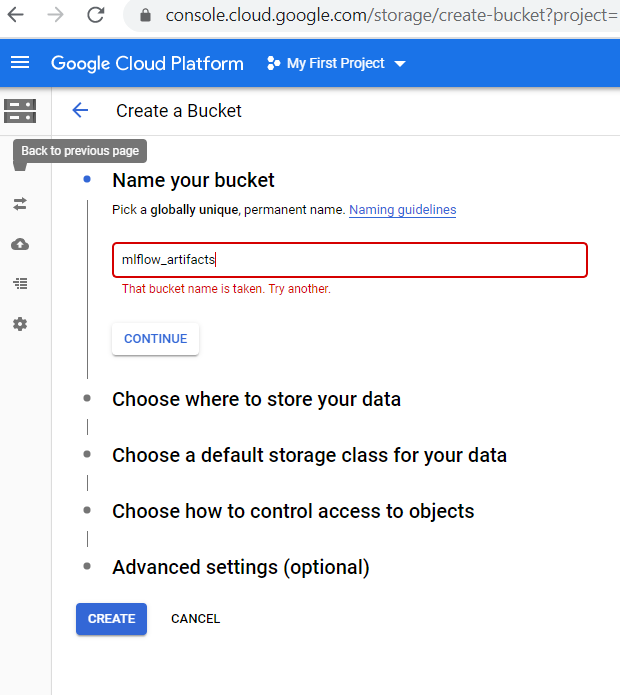The height and width of the screenshot is (695, 620).
Task: Open the Transfer arrows sidebar icon
Action: tap(20, 204)
